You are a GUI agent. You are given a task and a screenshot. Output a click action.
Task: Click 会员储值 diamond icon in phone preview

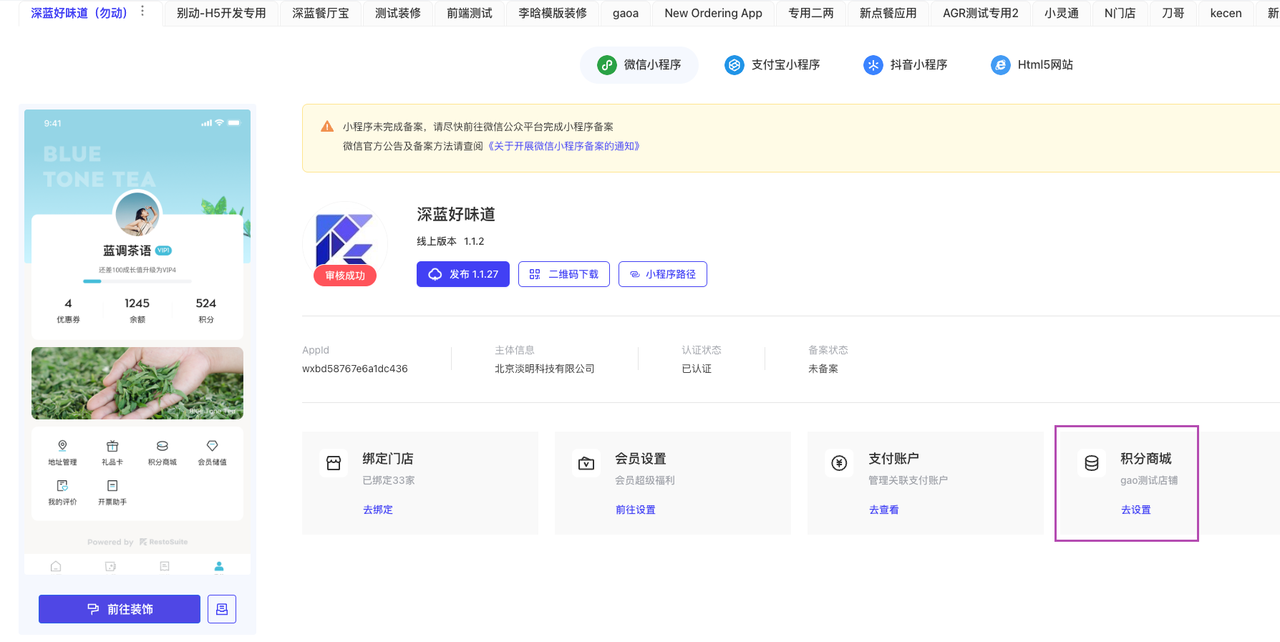click(212, 446)
